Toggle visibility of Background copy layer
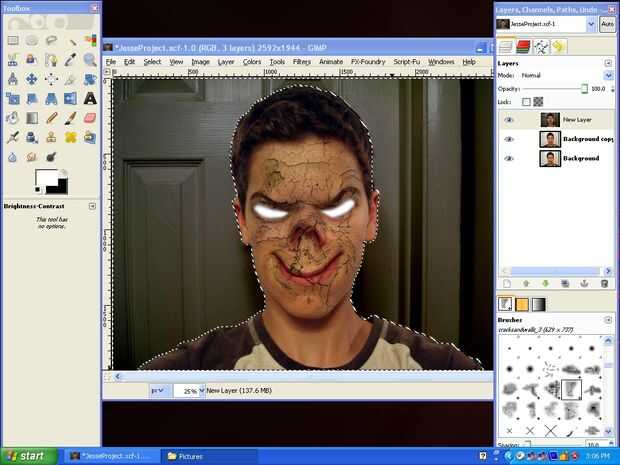The image size is (620, 465). pos(509,139)
